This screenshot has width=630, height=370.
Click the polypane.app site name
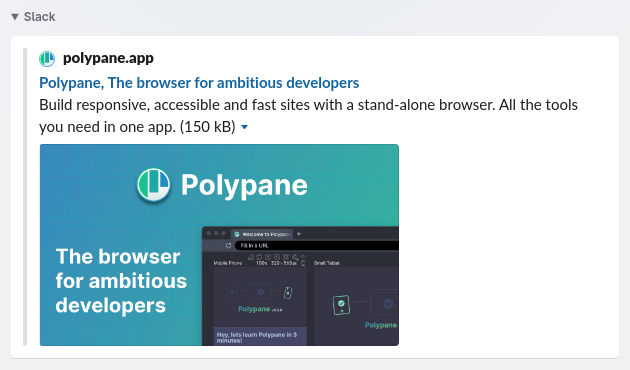coord(108,58)
